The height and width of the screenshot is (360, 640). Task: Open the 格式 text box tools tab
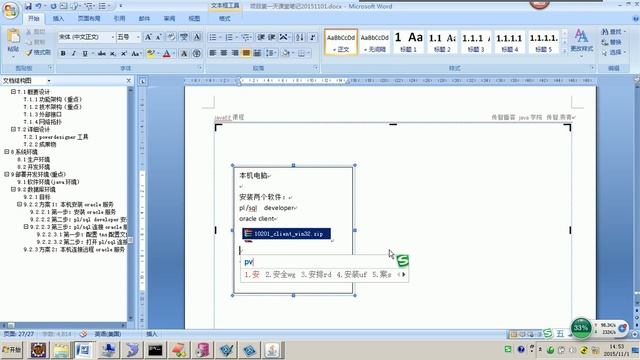(224, 19)
